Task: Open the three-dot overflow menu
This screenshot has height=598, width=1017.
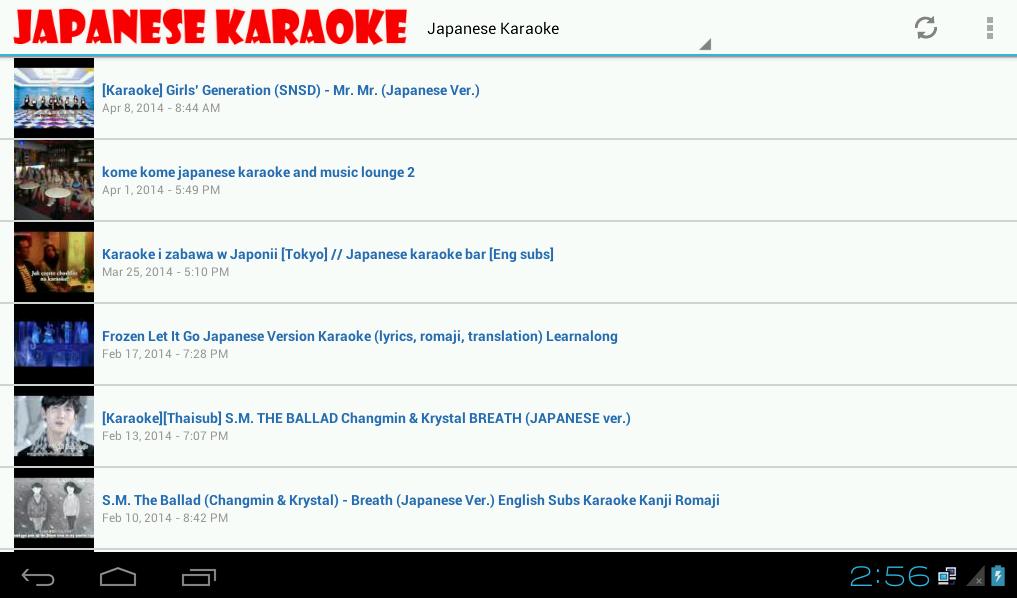Action: click(x=990, y=28)
